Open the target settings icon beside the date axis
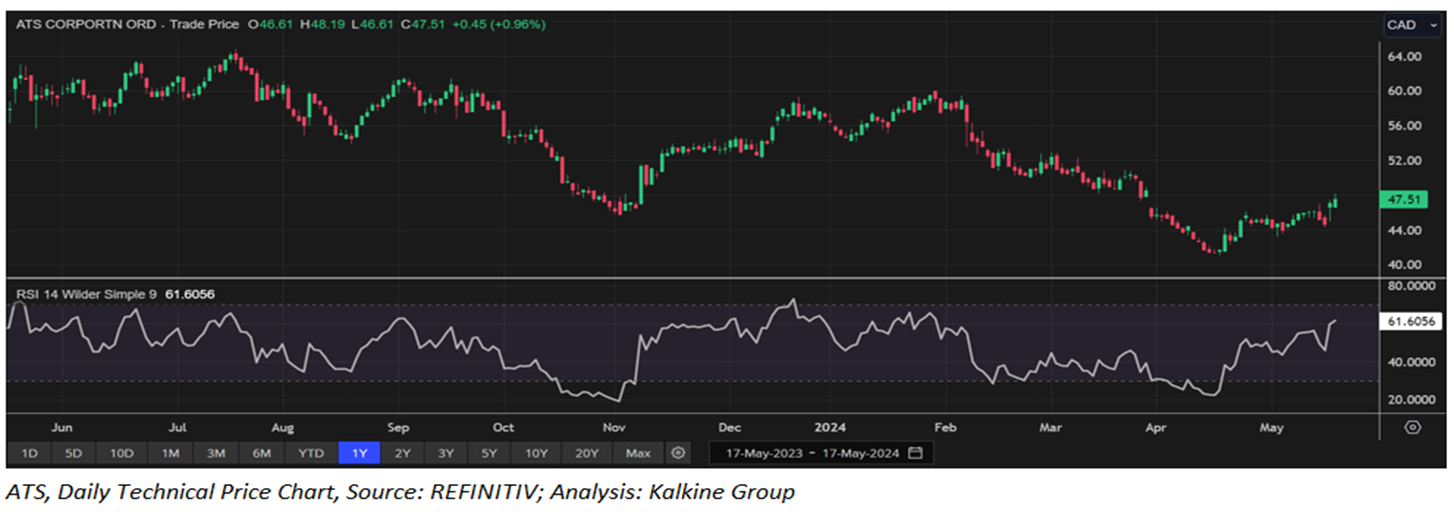1454x515 pixels. [x=1412, y=427]
